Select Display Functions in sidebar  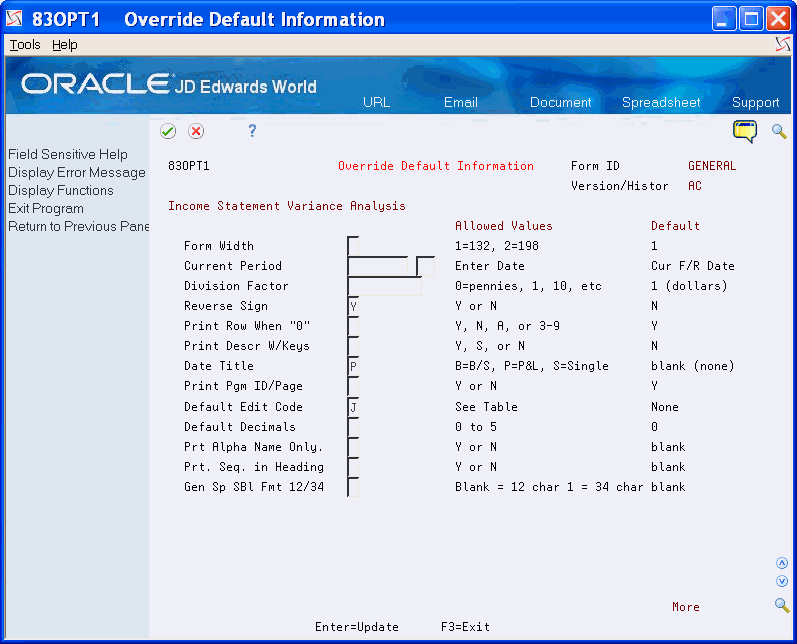pyautogui.click(x=60, y=190)
